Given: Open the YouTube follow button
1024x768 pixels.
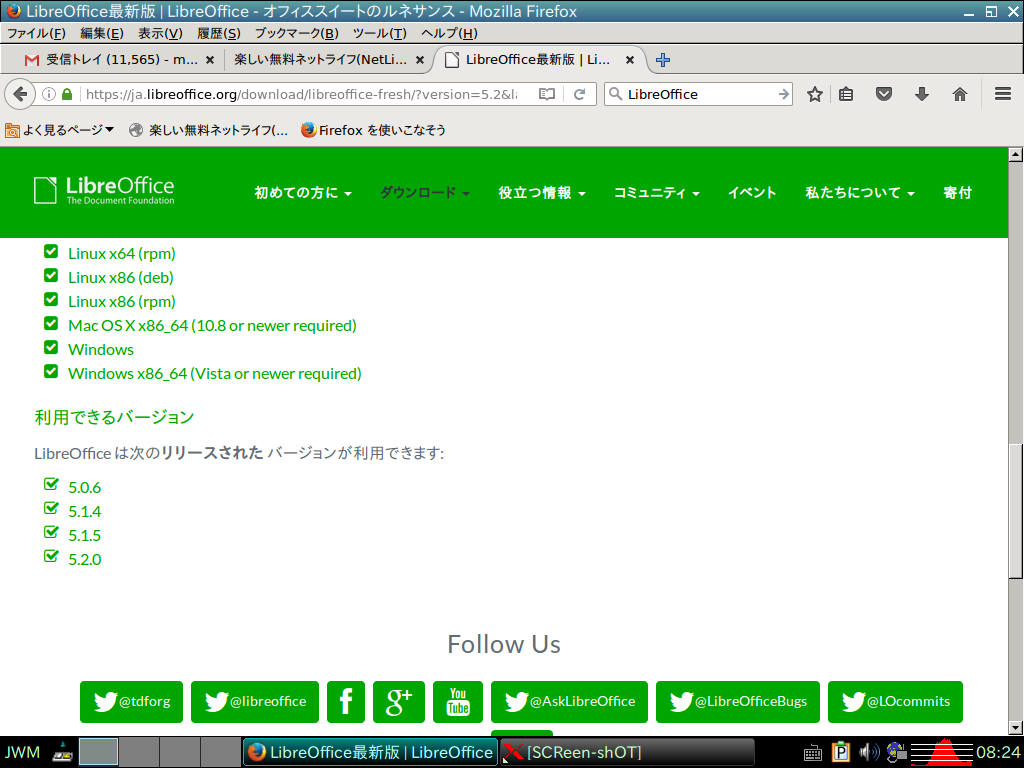Looking at the screenshot, I should point(458,701).
